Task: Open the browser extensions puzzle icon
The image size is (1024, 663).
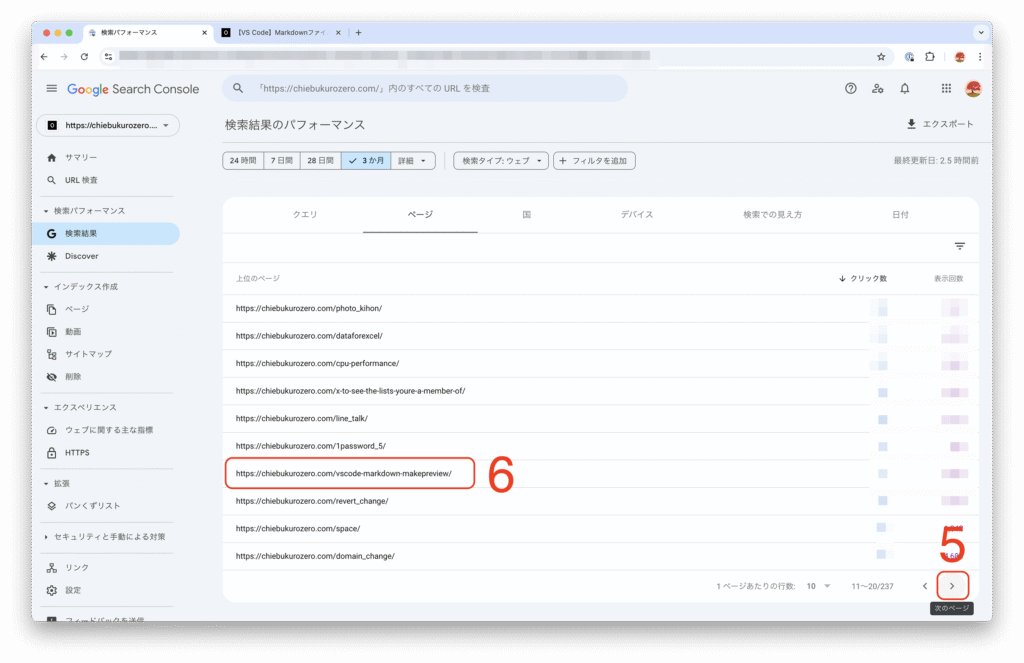Action: [930, 57]
